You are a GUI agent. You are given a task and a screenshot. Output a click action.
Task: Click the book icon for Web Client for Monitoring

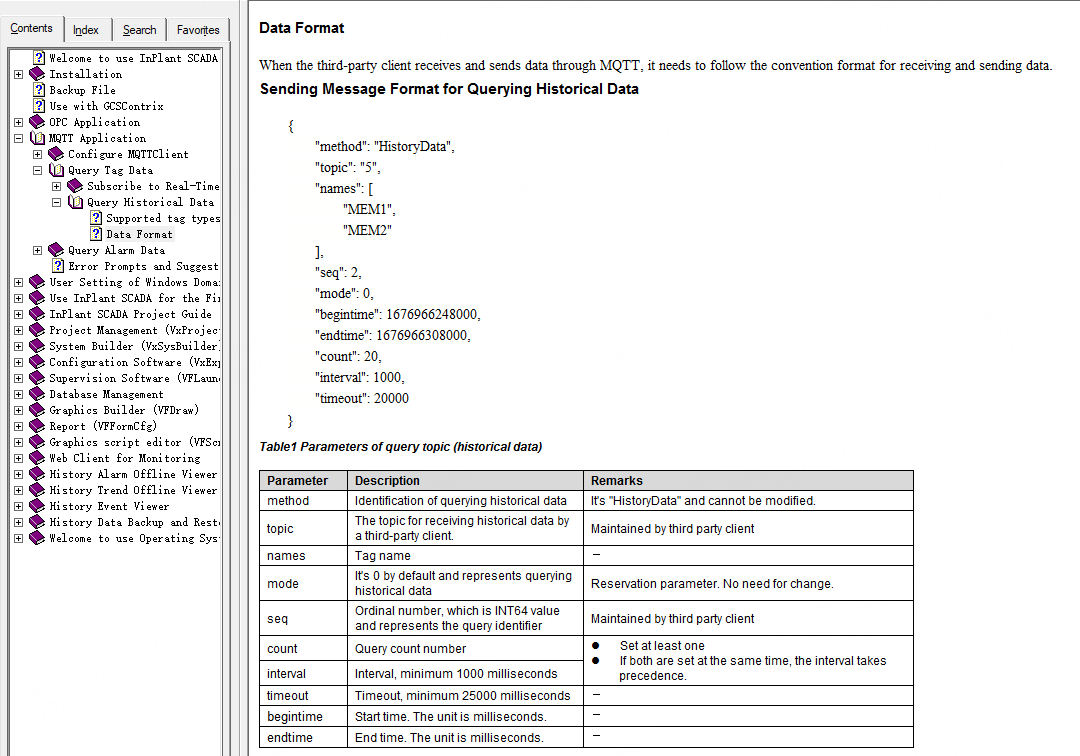click(x=37, y=458)
